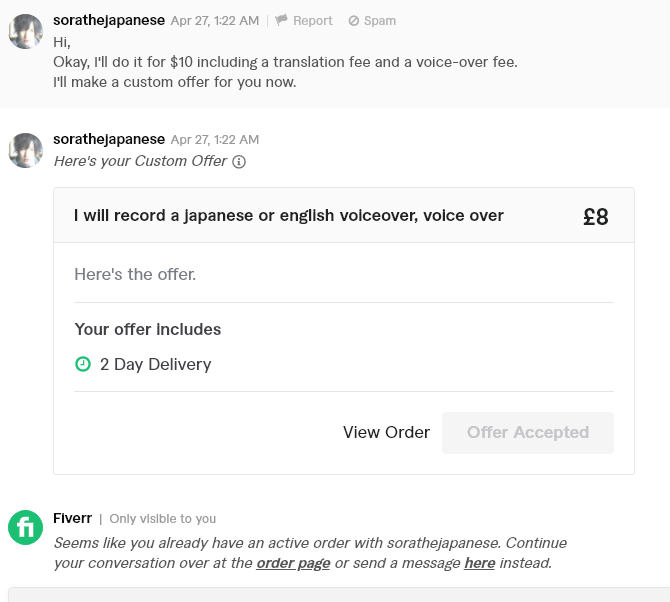Click the Offer Accepted button
670x602 pixels.
[x=528, y=433]
